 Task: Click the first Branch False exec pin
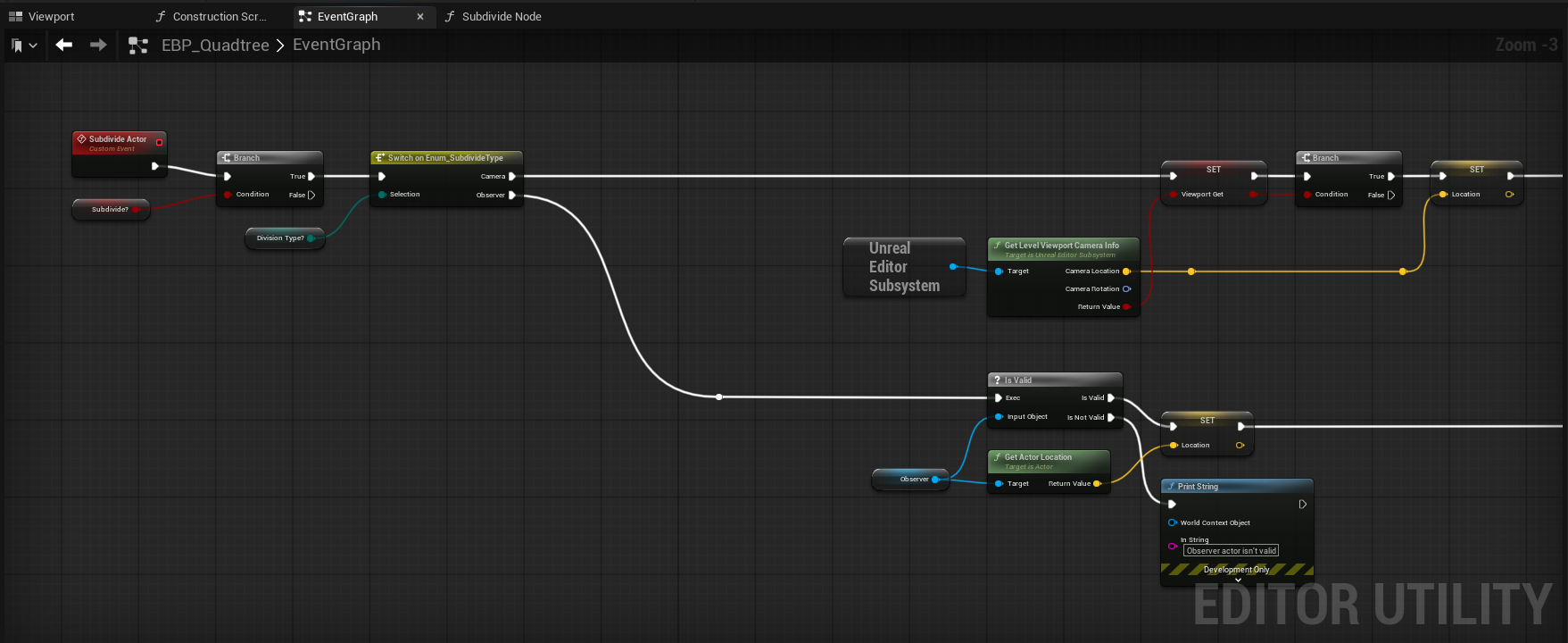(x=311, y=195)
